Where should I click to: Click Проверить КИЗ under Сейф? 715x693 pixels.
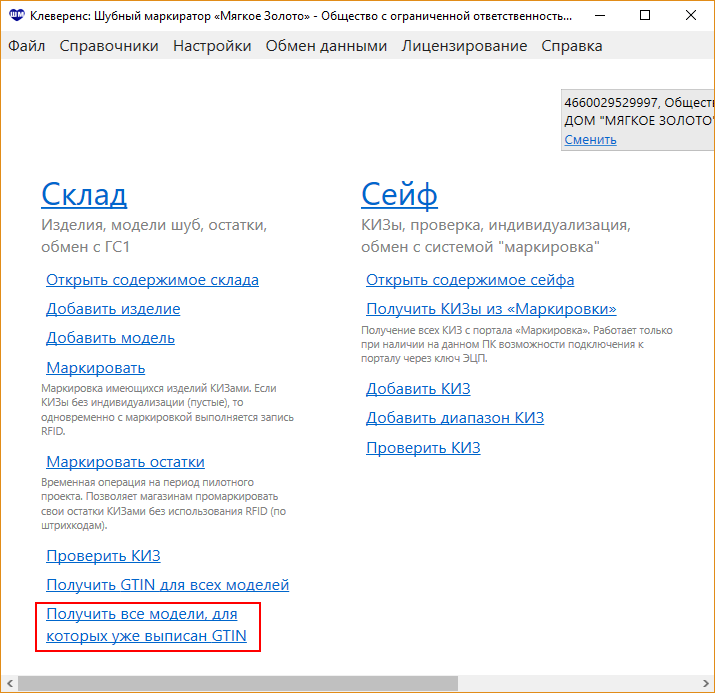click(423, 448)
